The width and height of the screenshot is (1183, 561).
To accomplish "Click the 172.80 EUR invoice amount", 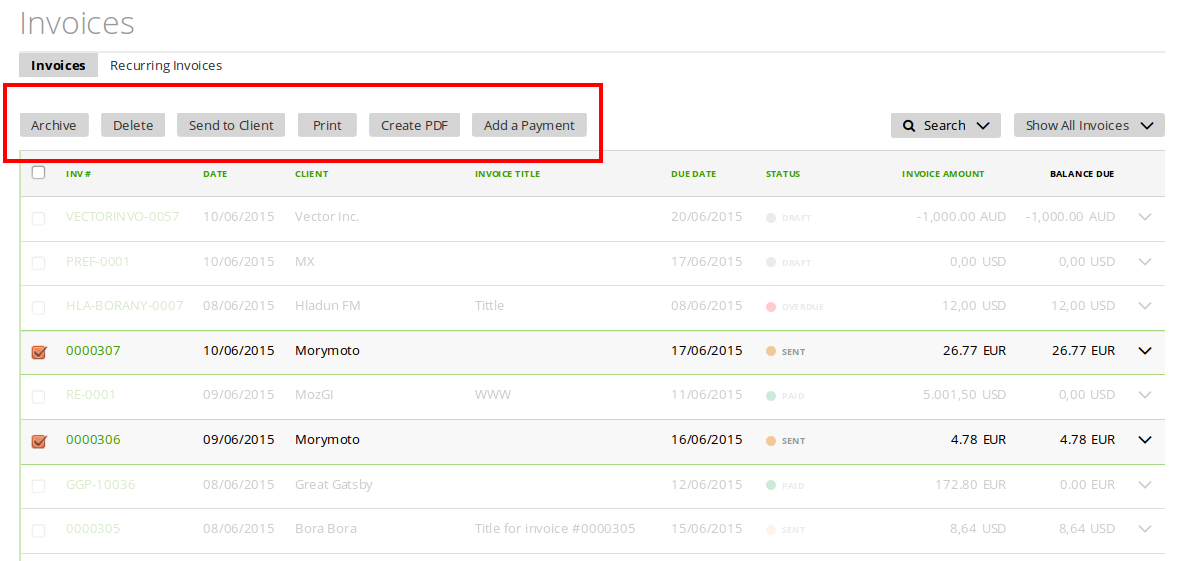I will point(970,484).
